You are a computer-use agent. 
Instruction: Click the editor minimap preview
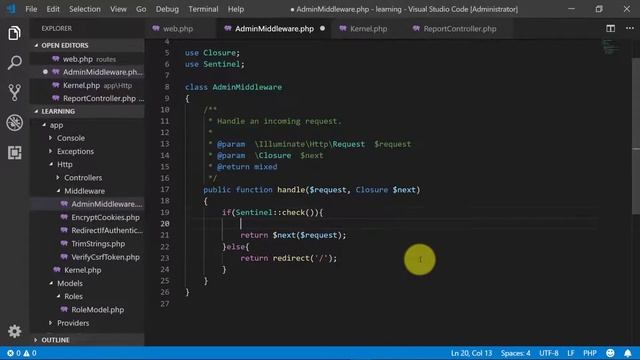(x=610, y=47)
